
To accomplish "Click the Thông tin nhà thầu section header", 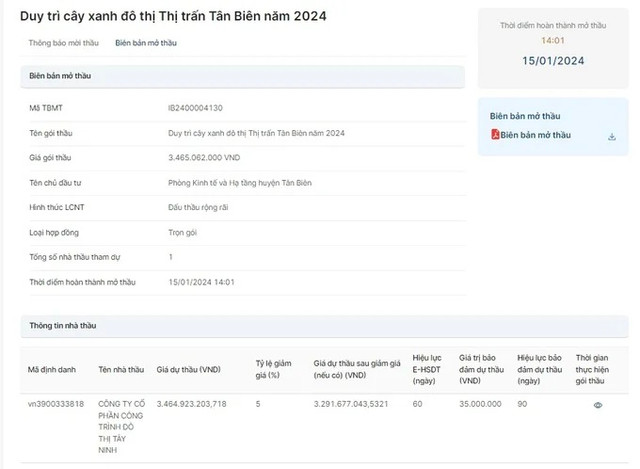I will (x=62, y=326).
